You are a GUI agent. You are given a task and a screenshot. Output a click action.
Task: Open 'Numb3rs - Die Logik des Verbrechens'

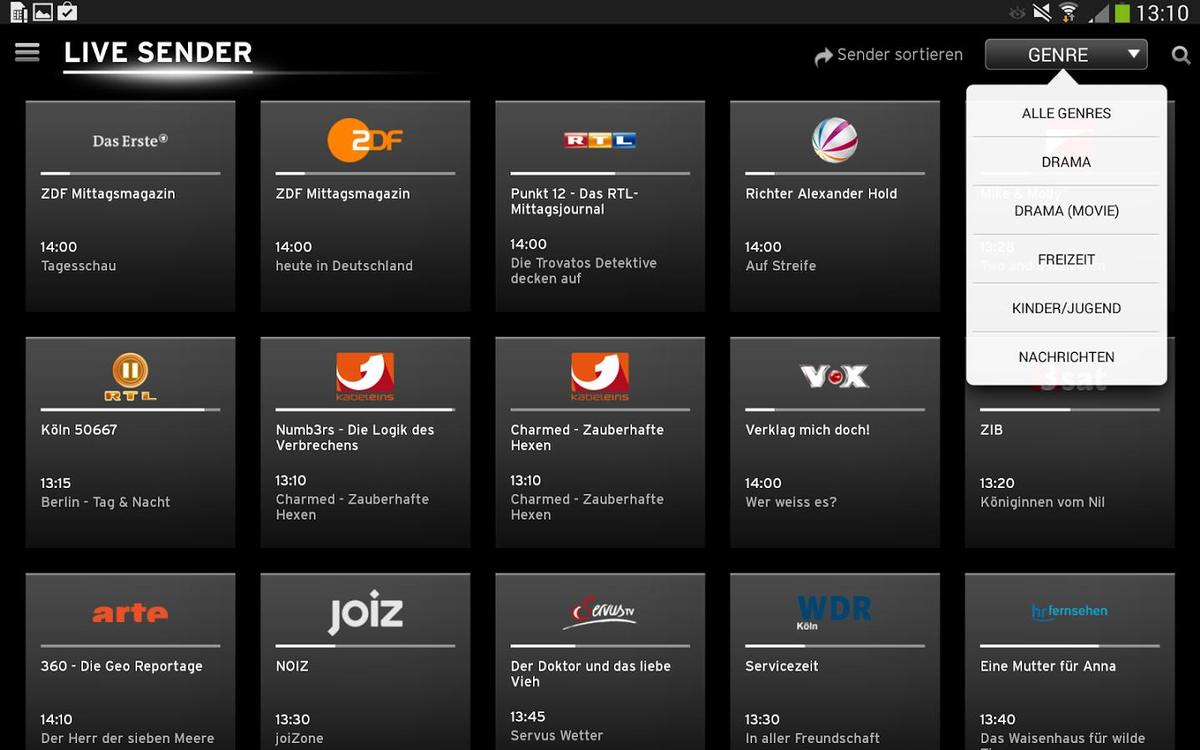pos(355,437)
